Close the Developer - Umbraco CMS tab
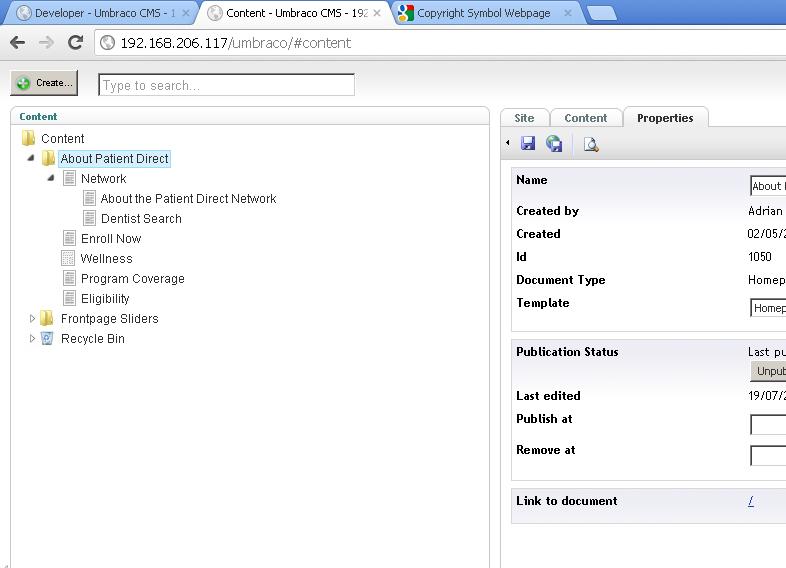Screen dimensions: 786x568 tap(185, 13)
